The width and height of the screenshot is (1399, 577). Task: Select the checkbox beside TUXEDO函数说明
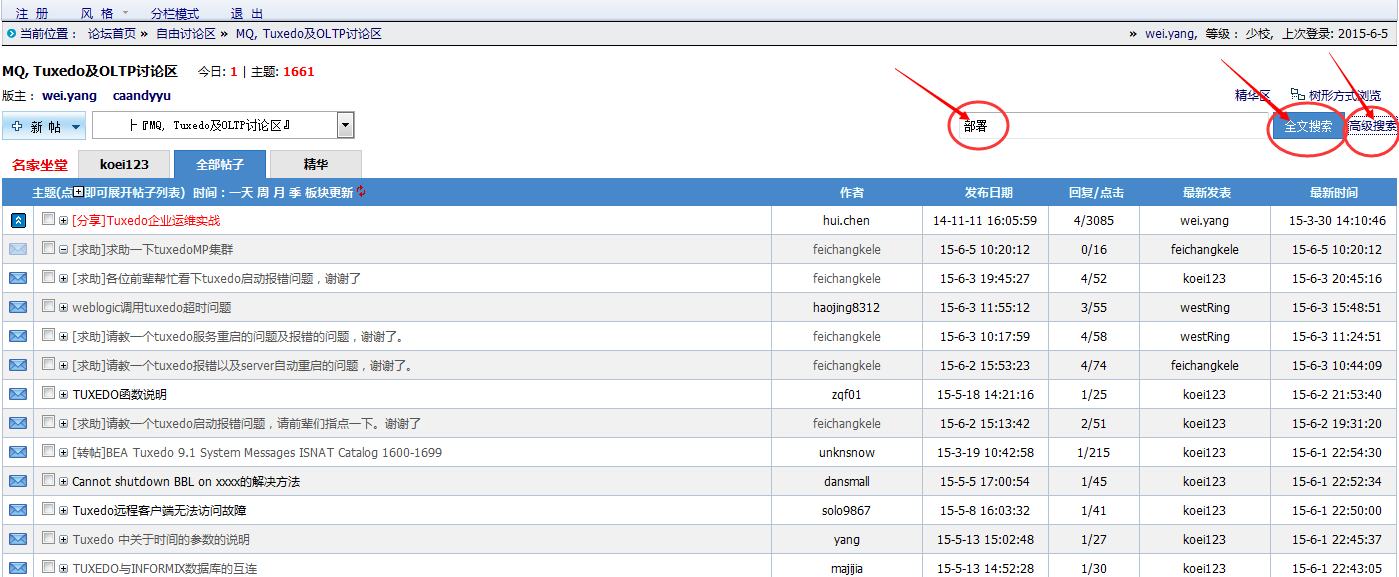[x=48, y=393]
